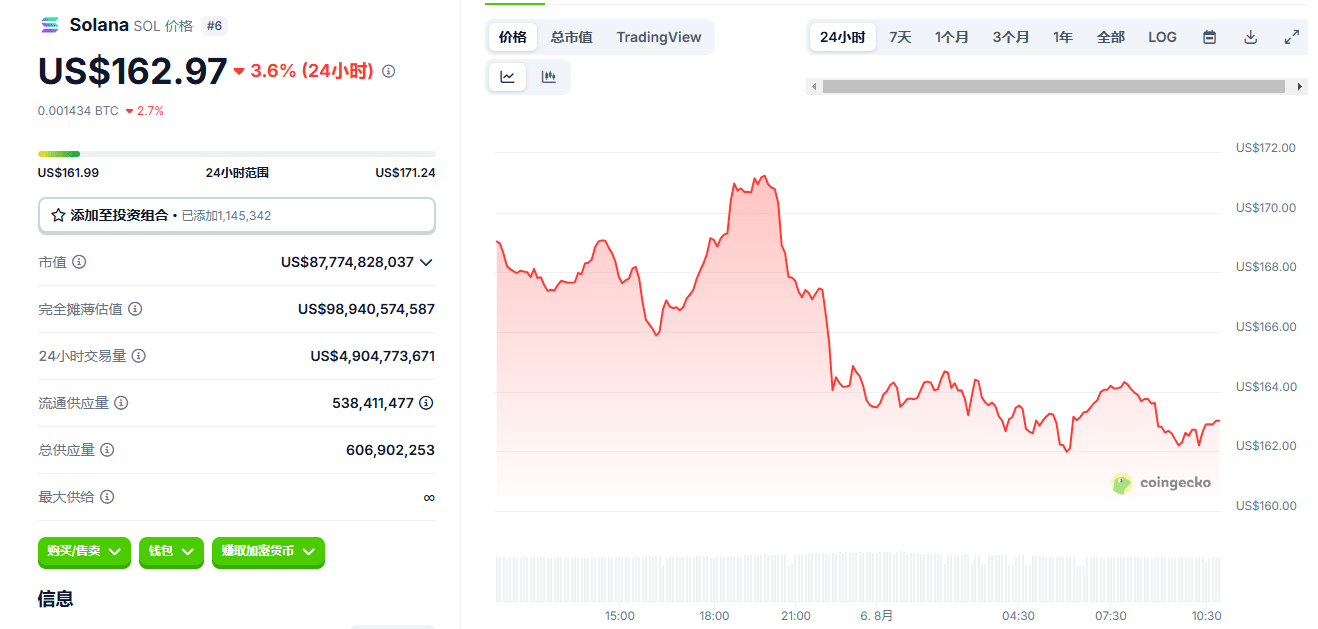Screen dimensions: 1318x629
Task: Show info for 市值 (market cap)
Action: click(x=79, y=262)
